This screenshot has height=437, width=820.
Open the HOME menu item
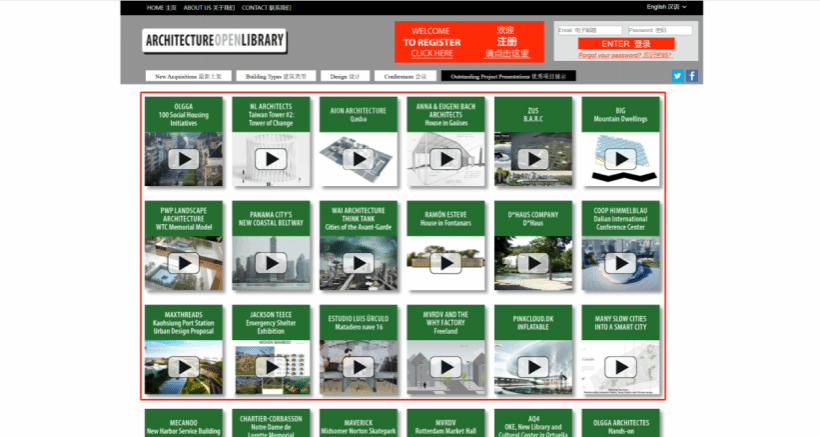tap(161, 7)
